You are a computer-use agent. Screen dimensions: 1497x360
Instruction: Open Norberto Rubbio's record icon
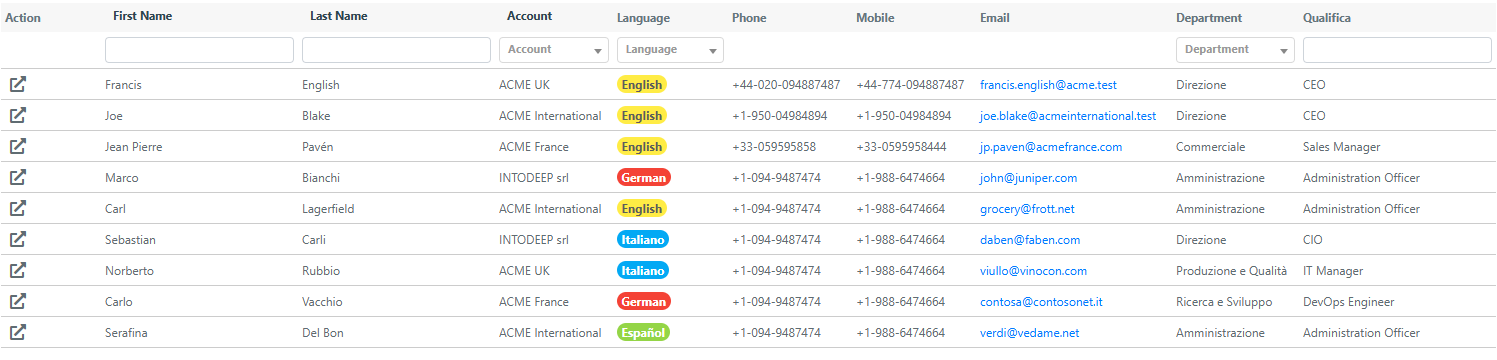point(18,271)
